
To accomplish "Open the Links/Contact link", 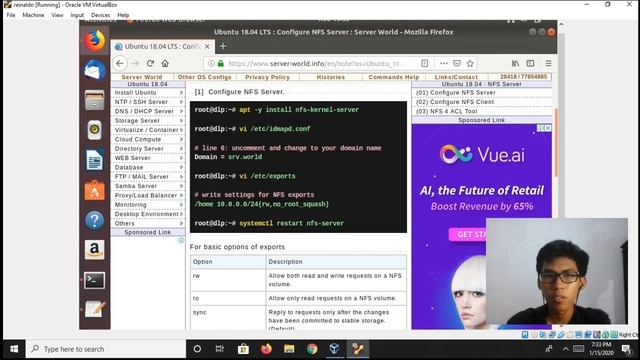I will pos(456,77).
